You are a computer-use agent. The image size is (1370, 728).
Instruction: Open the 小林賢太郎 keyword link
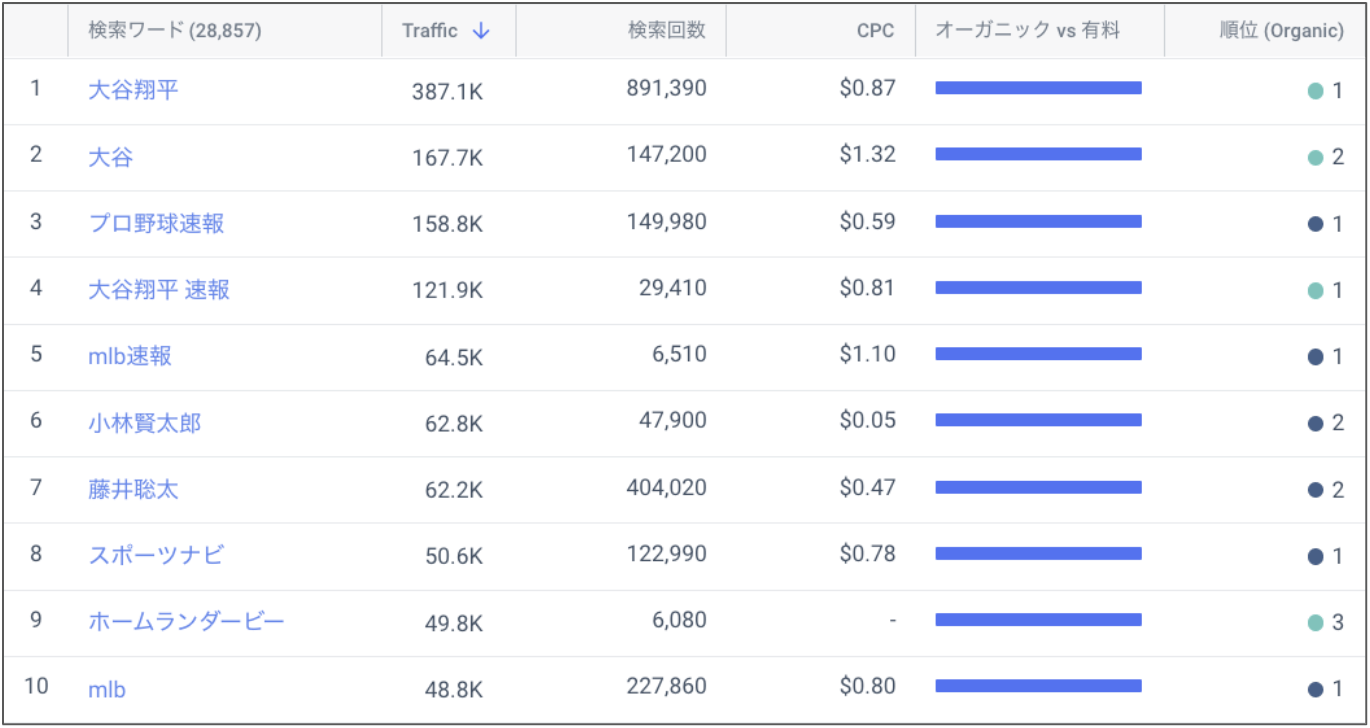pos(144,423)
